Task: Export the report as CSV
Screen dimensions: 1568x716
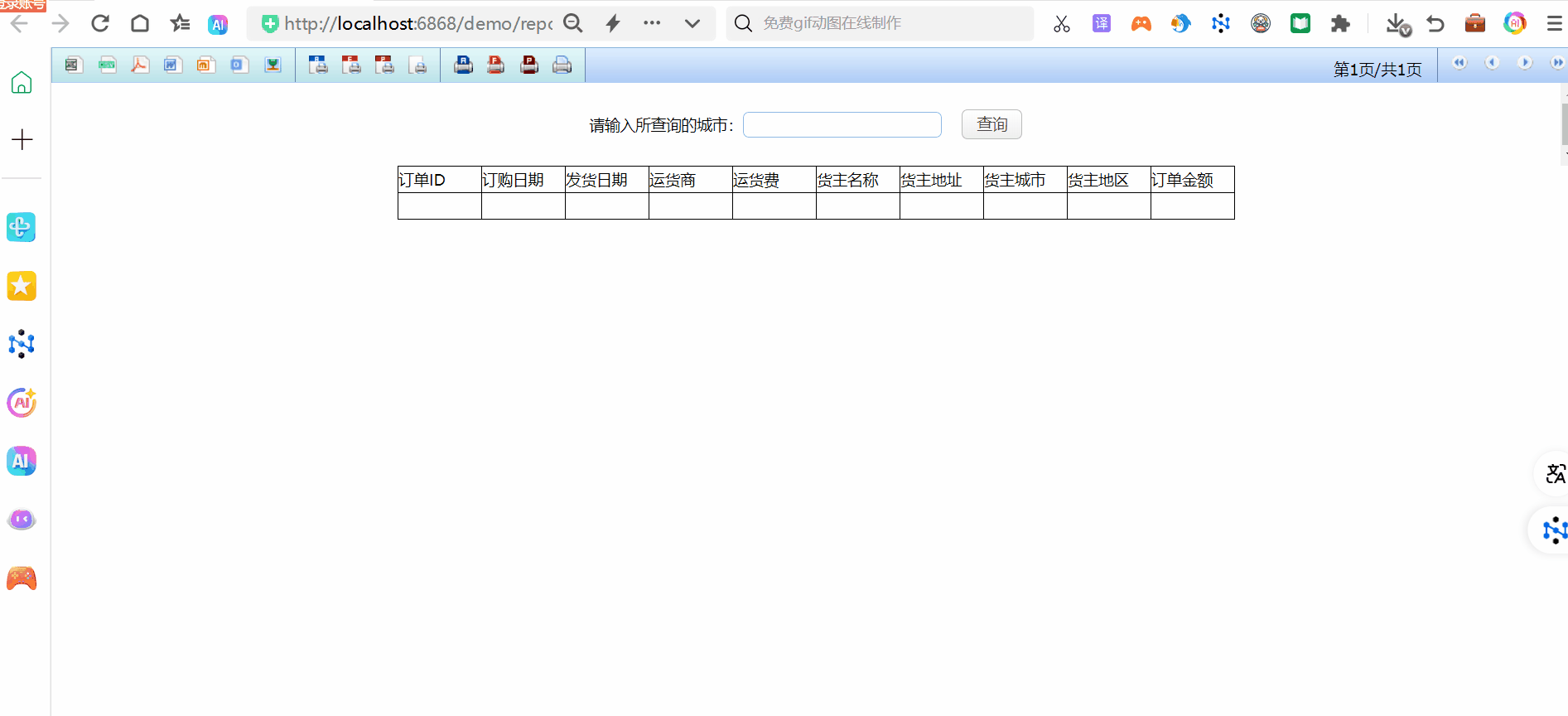Action: [x=107, y=65]
